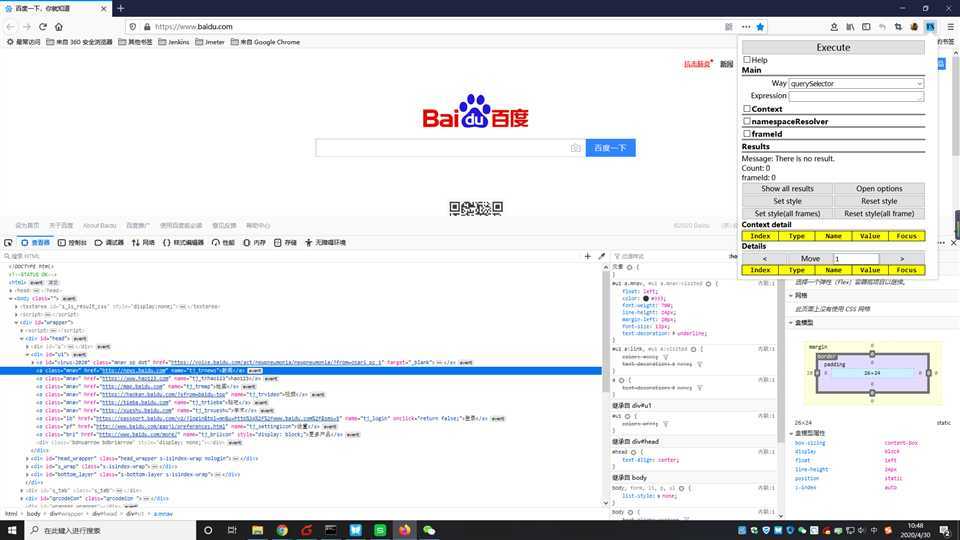Click camera icon in Baidu search box
The image size is (960, 540).
click(x=576, y=148)
